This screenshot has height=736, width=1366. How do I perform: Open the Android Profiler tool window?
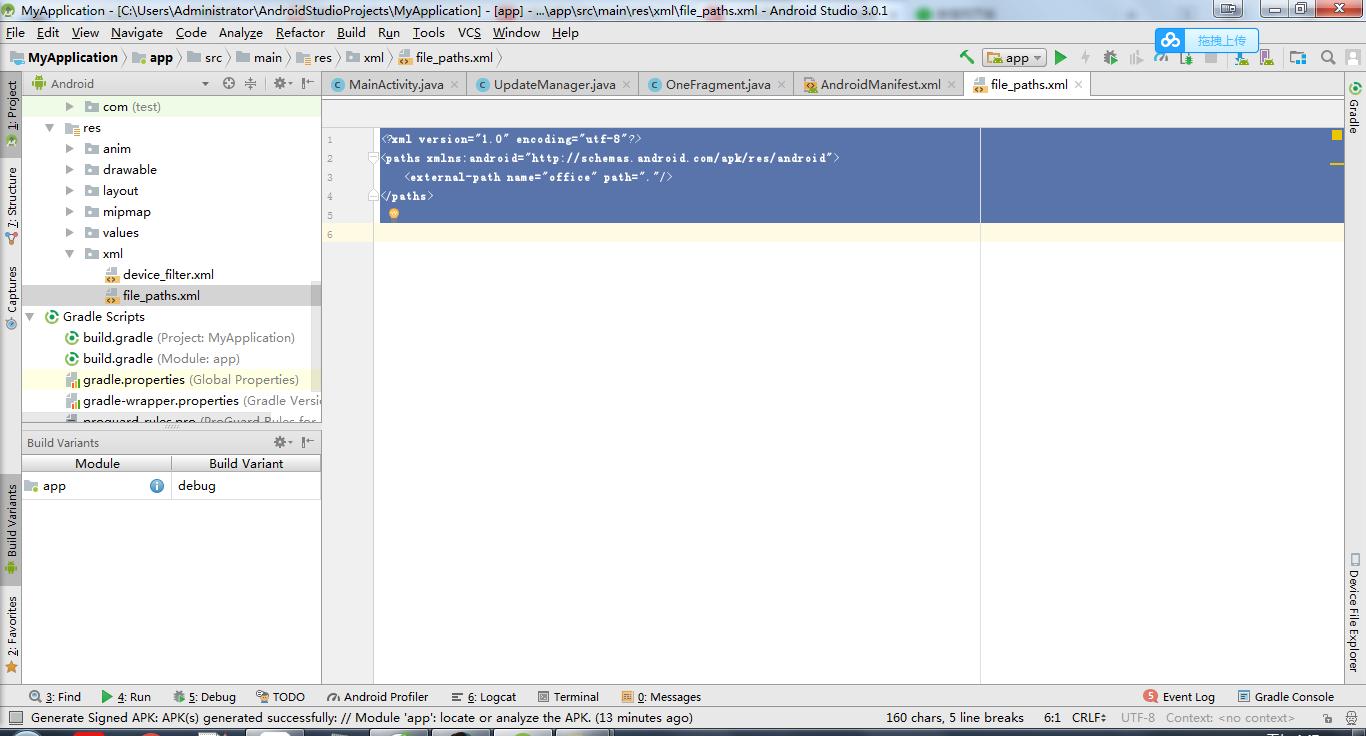[x=376, y=697]
